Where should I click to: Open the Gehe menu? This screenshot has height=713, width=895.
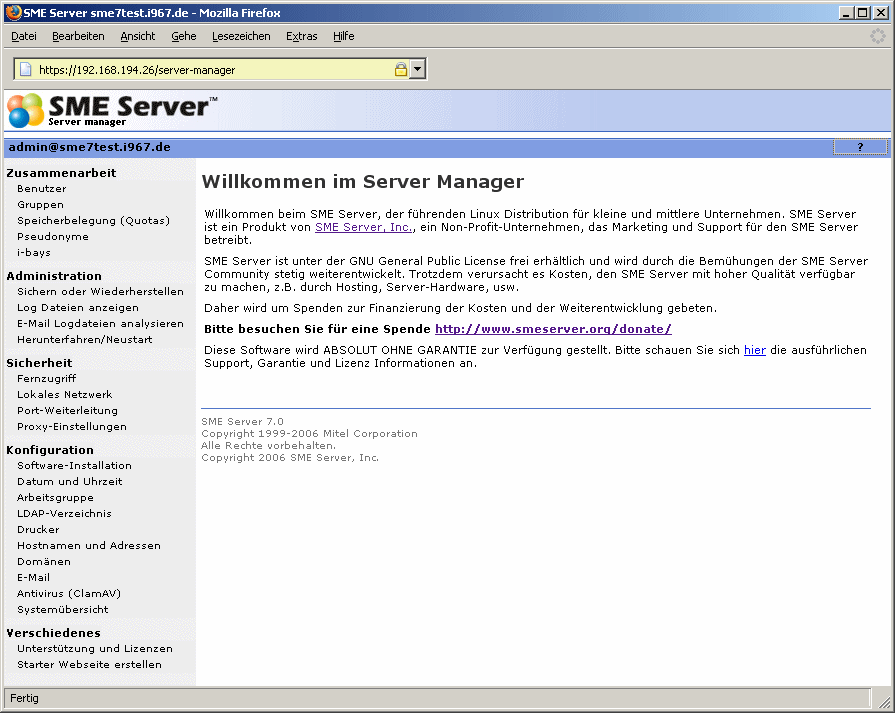(184, 36)
